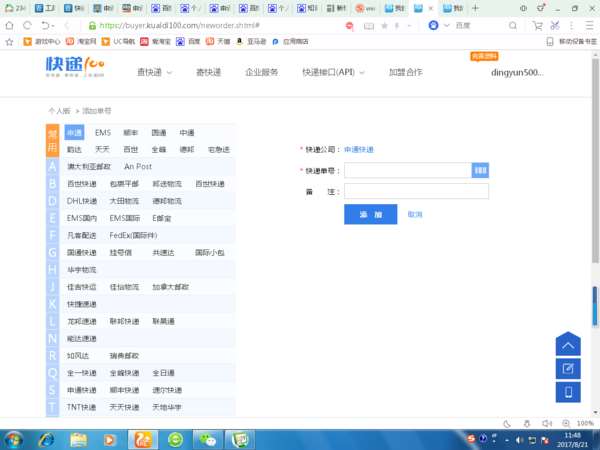
Task: Click the volume speaker icon in system tray
Action: click(519, 440)
